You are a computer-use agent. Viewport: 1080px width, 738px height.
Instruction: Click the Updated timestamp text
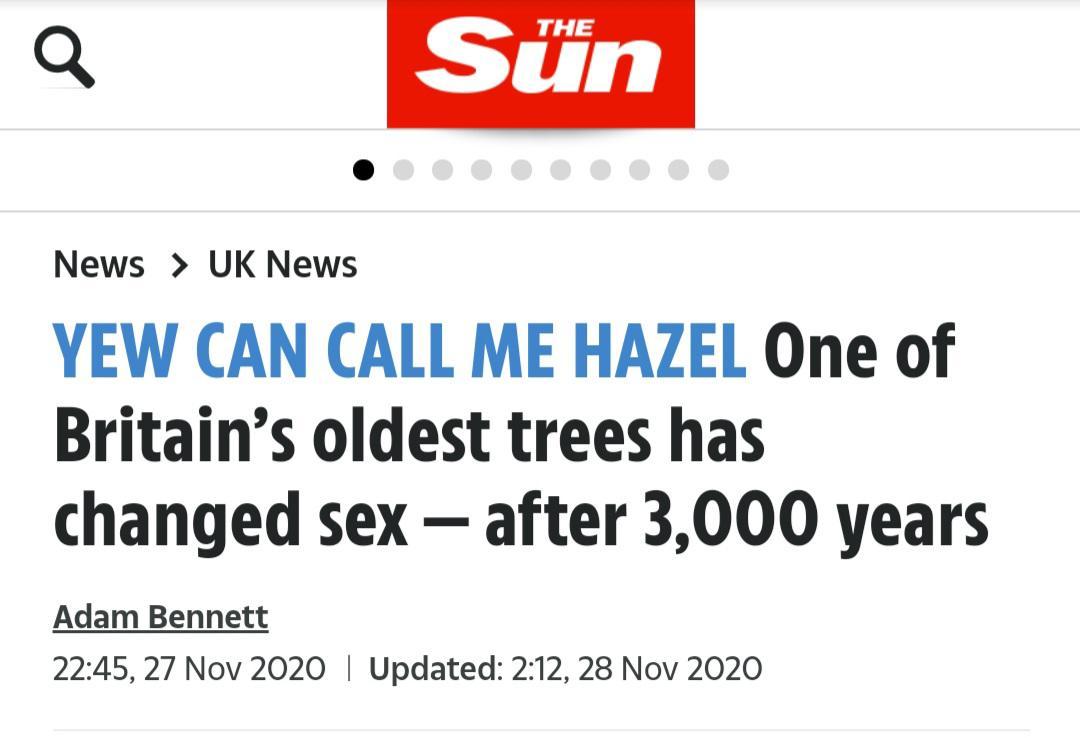tap(565, 668)
